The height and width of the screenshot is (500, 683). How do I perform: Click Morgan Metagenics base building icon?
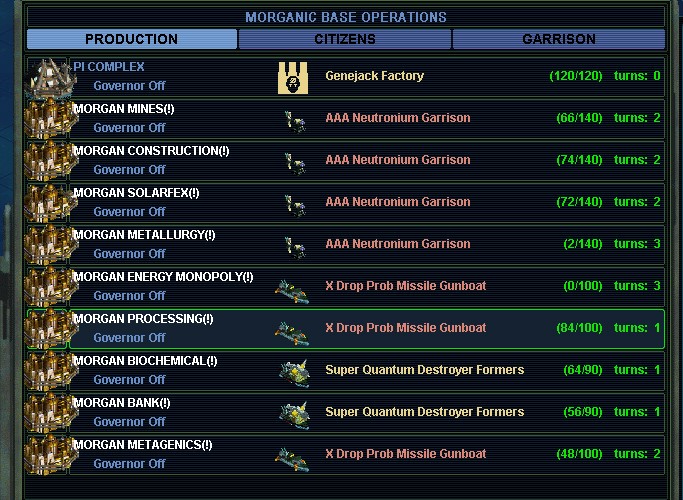(x=46, y=455)
